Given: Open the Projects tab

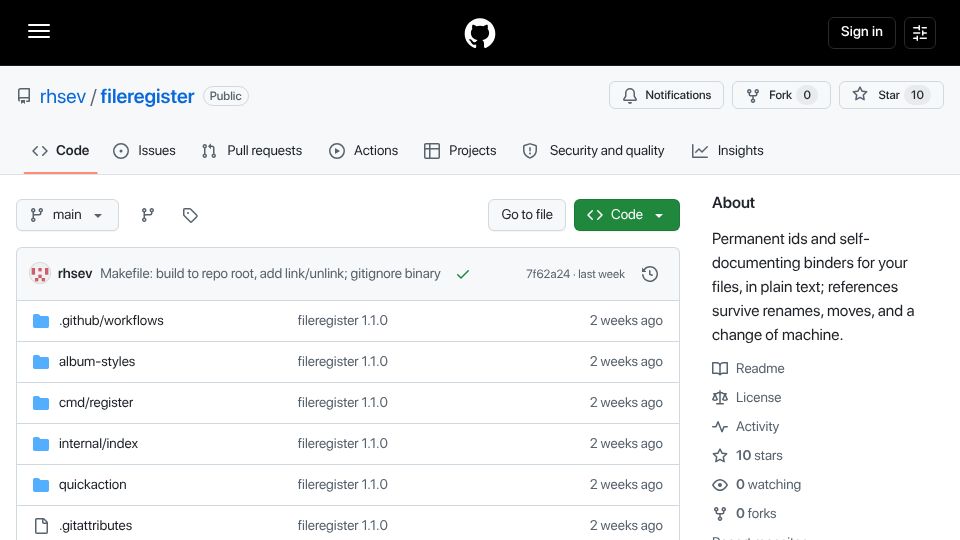Looking at the screenshot, I should pyautogui.click(x=460, y=151).
